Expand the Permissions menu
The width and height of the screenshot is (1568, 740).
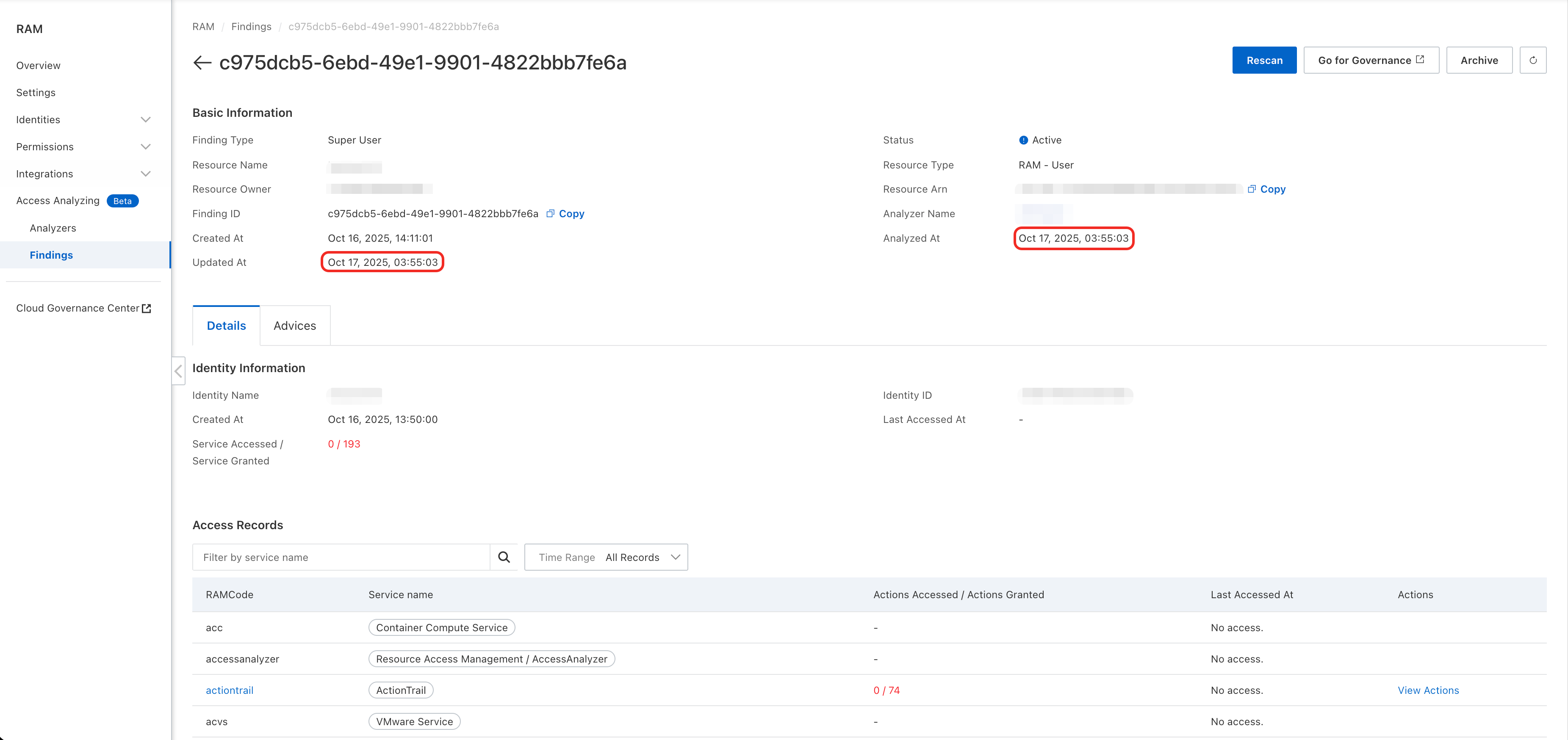[x=83, y=146]
